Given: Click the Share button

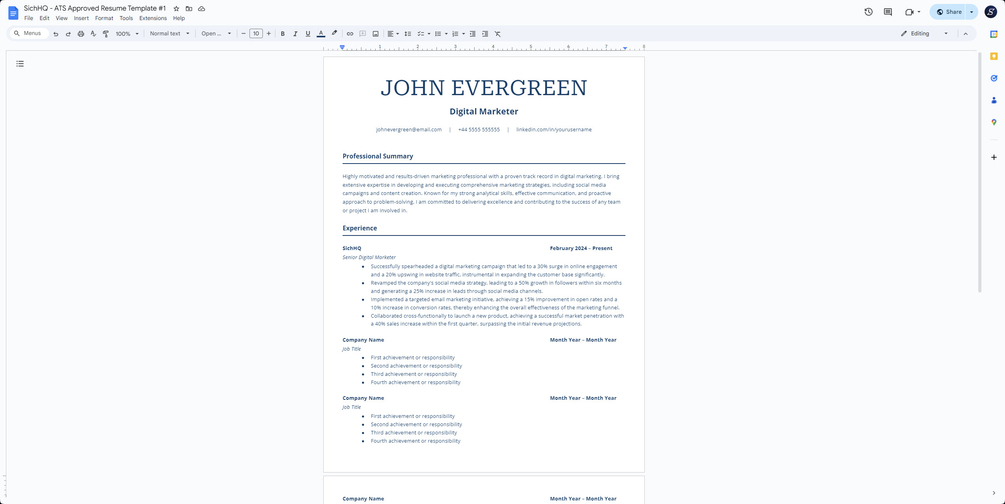Looking at the screenshot, I should 949,12.
